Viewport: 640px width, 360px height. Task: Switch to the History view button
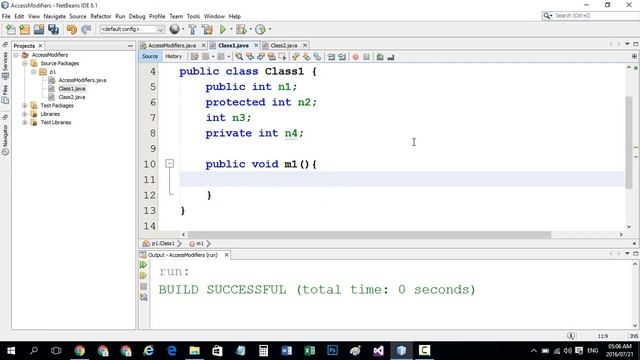pos(173,57)
